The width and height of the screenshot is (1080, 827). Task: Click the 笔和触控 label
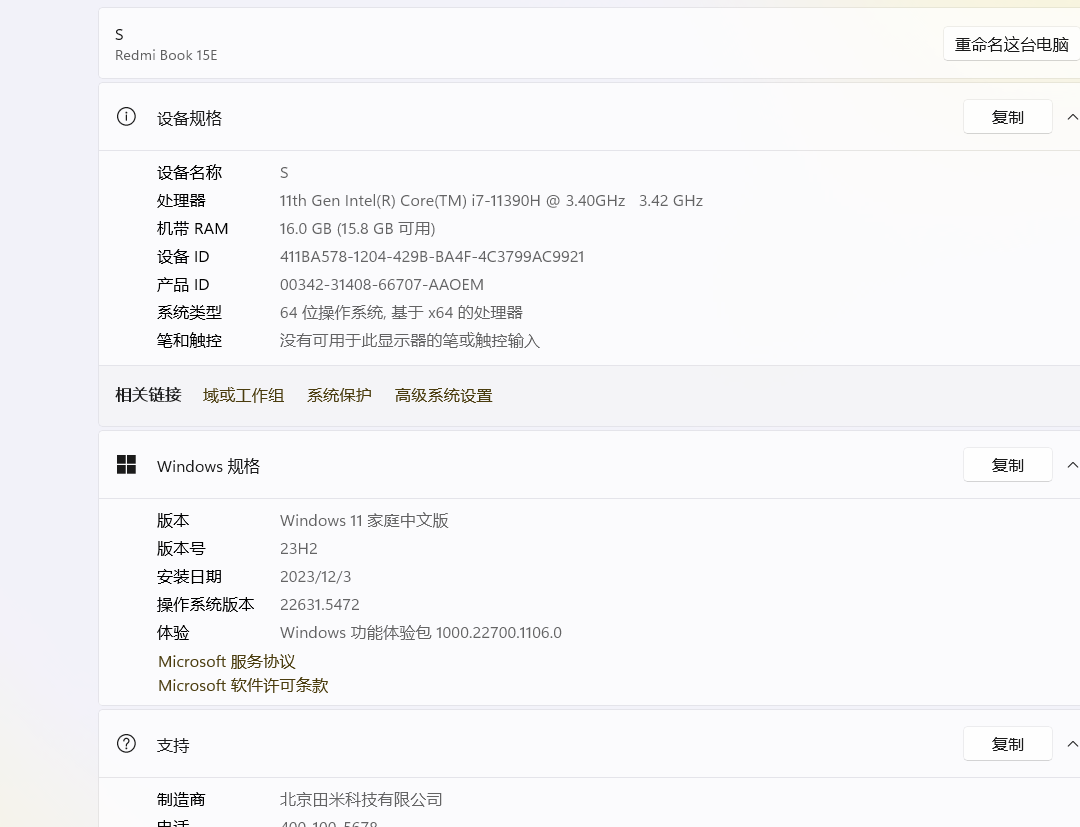[x=189, y=341]
